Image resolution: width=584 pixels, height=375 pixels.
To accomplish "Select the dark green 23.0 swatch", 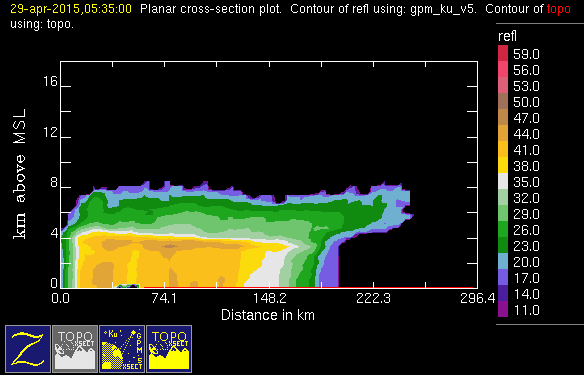I will 503,245.
